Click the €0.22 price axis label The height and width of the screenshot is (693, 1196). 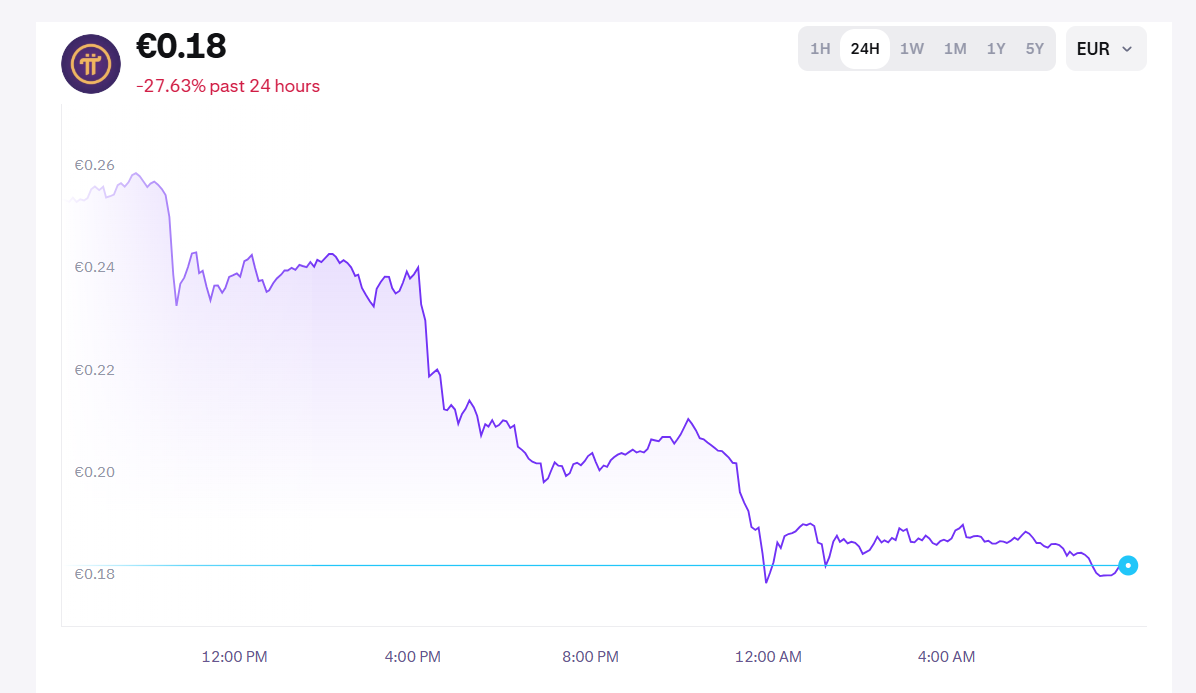(94, 370)
